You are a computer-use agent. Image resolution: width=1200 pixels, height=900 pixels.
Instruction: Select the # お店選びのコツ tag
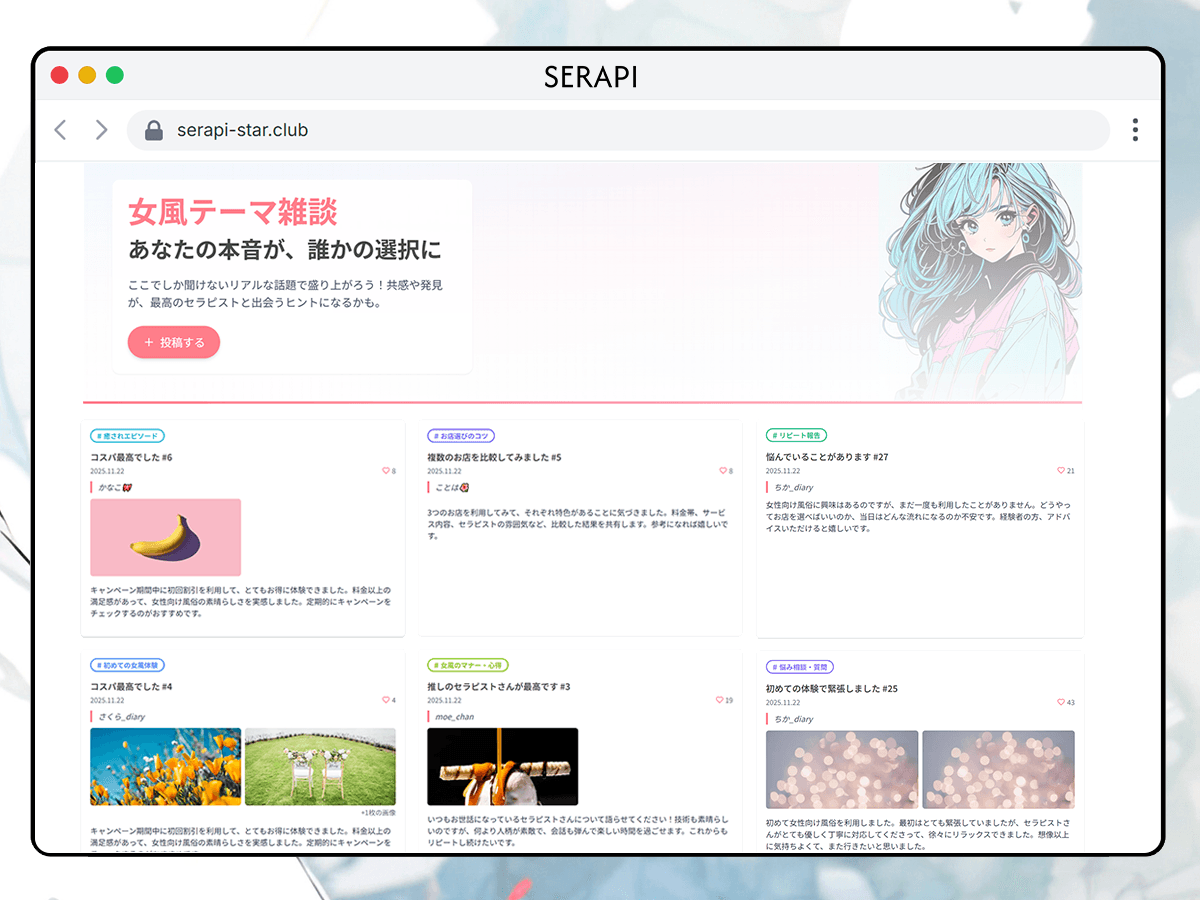(x=461, y=436)
